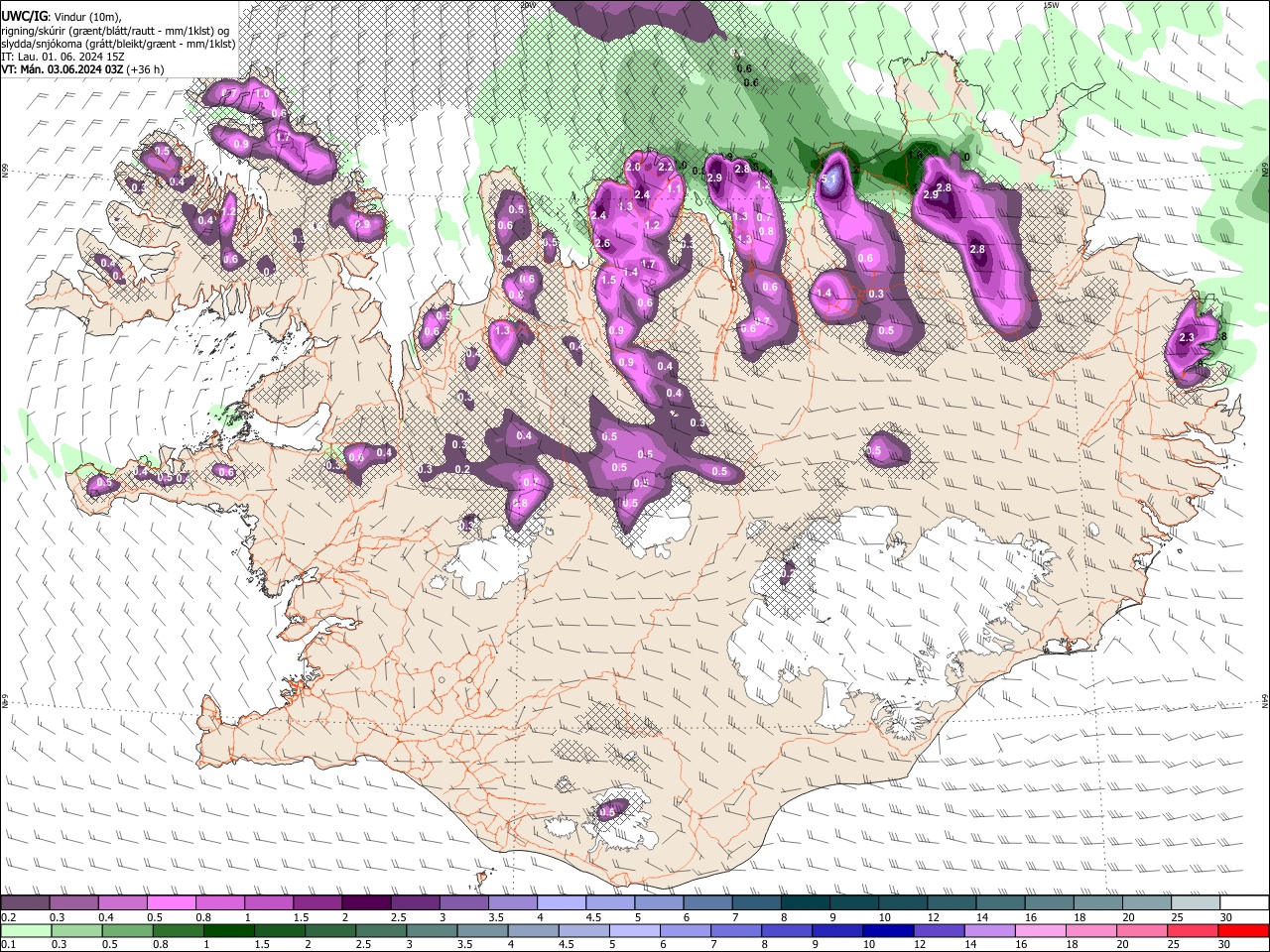Click the "IT: Lau. 01. 06. 2024 15Z" line
This screenshot has height=952, width=1270.
63,57
